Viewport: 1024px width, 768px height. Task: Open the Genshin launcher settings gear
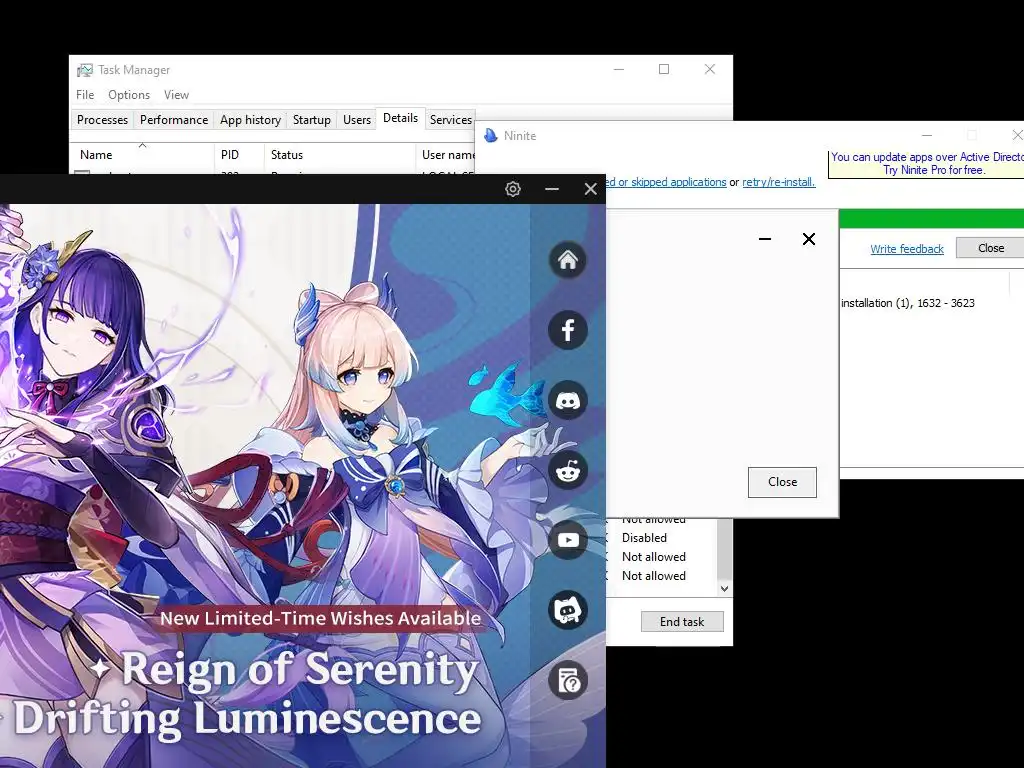tap(513, 189)
